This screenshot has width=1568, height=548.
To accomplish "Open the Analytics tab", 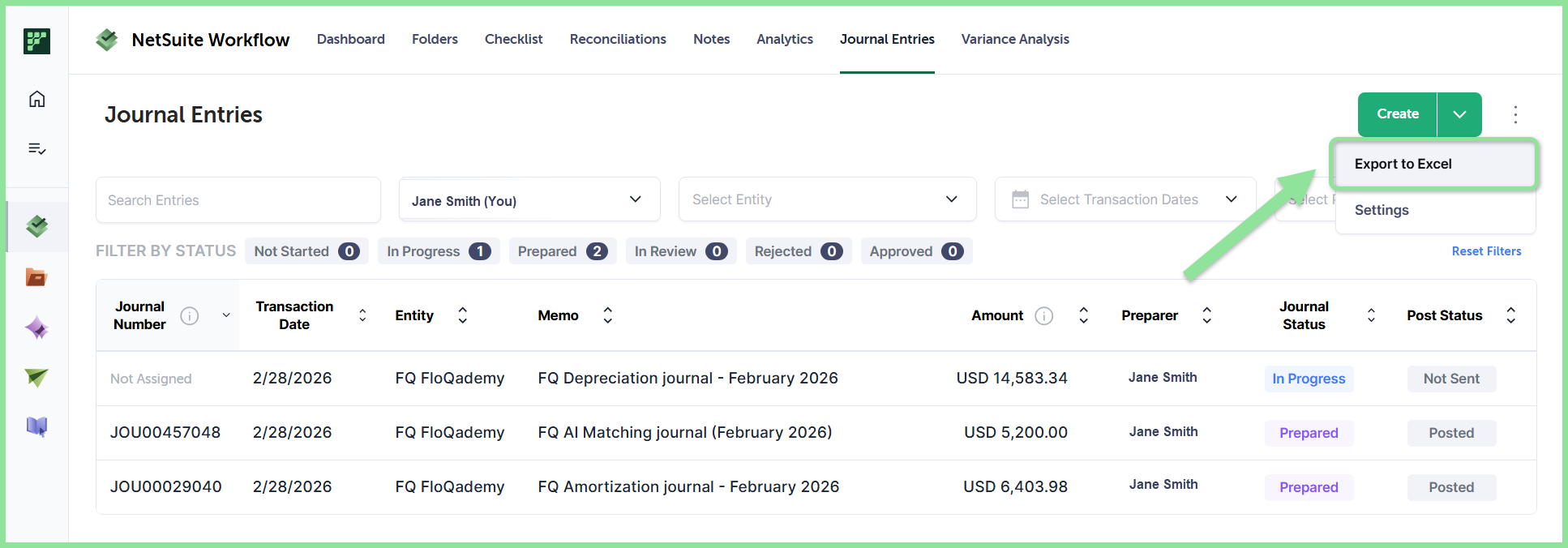I will click(x=785, y=39).
